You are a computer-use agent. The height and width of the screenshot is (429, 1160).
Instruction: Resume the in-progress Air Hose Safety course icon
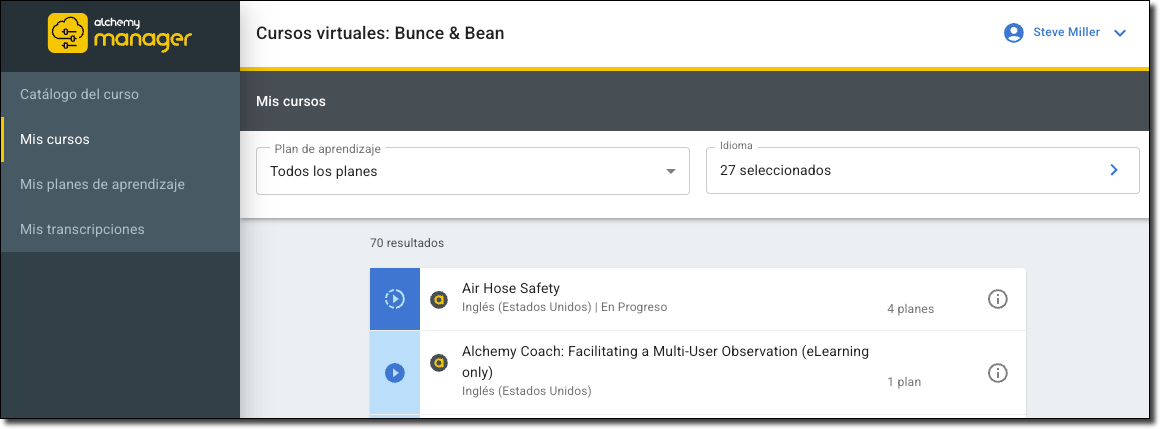coord(394,298)
